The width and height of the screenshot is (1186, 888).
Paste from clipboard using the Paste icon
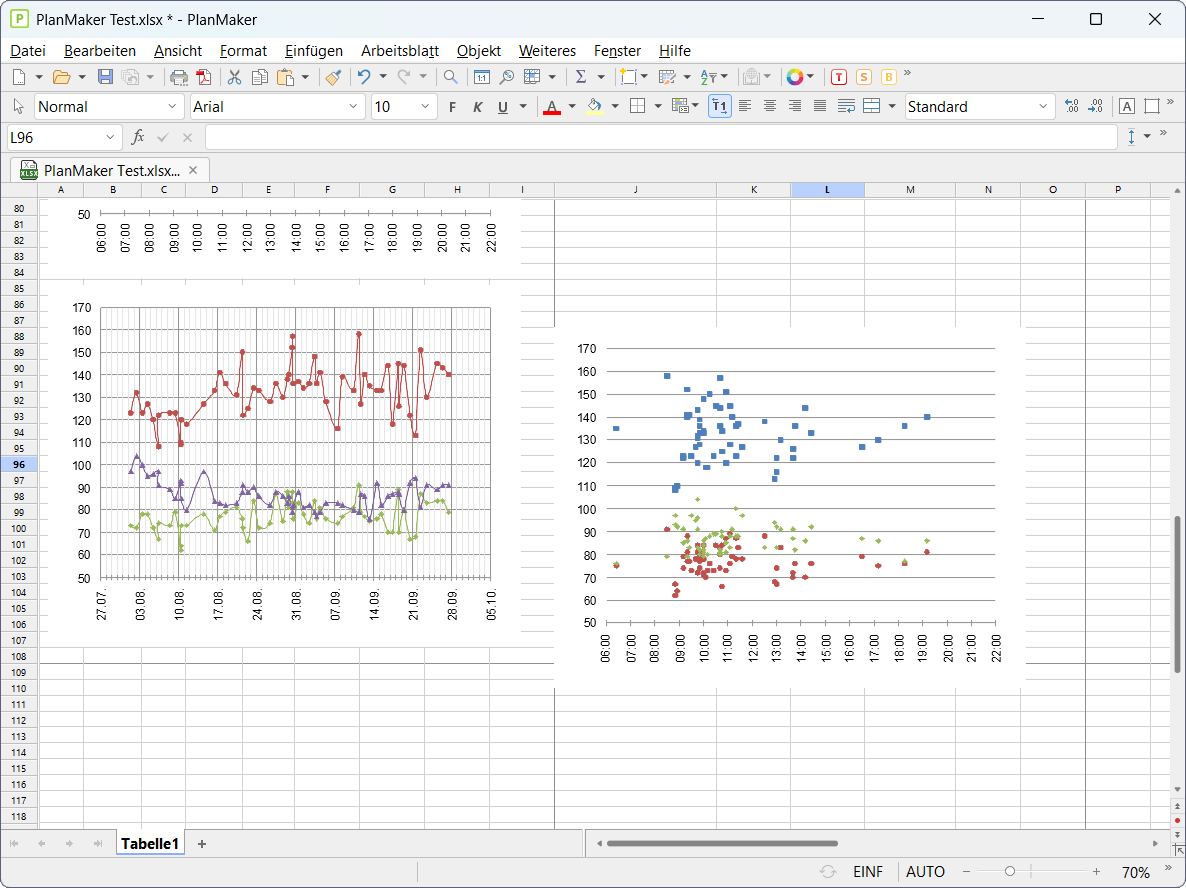coord(285,76)
